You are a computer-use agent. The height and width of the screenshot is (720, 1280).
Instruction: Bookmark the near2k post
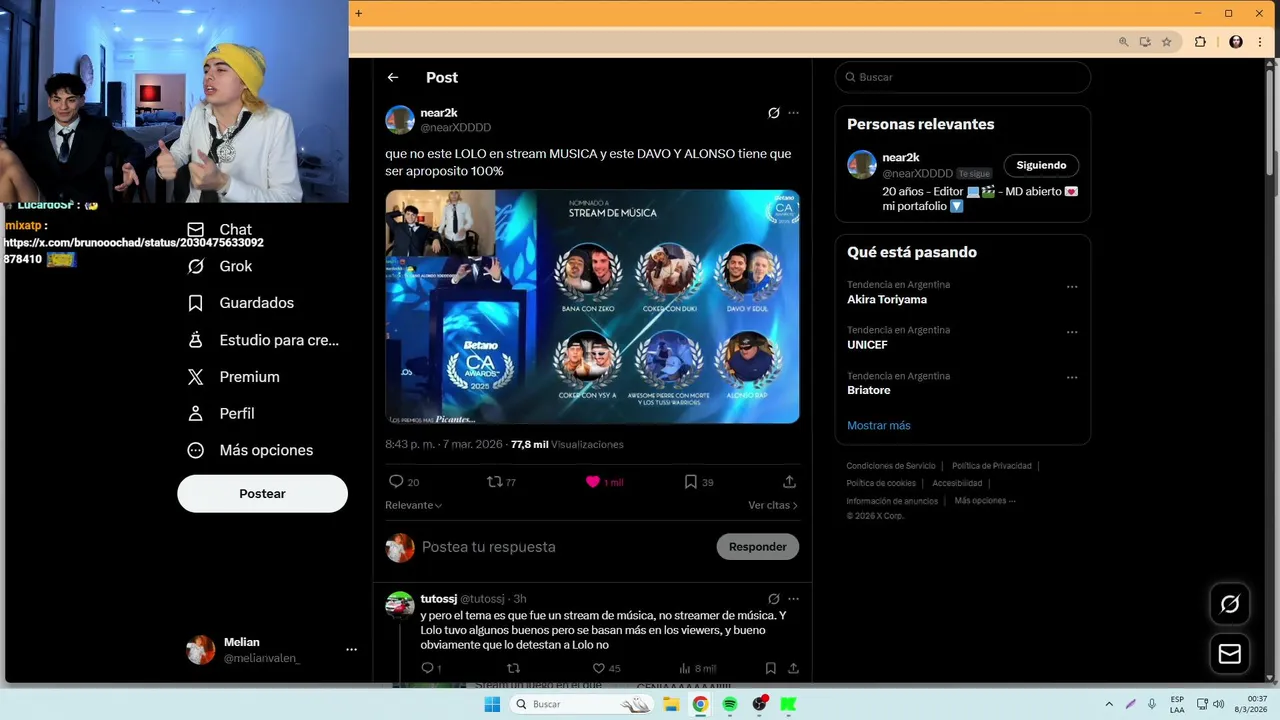(x=690, y=482)
